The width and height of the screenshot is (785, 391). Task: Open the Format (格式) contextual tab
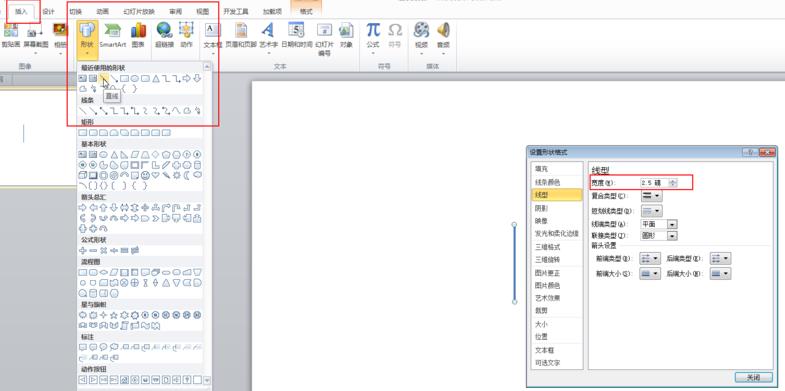pos(306,12)
